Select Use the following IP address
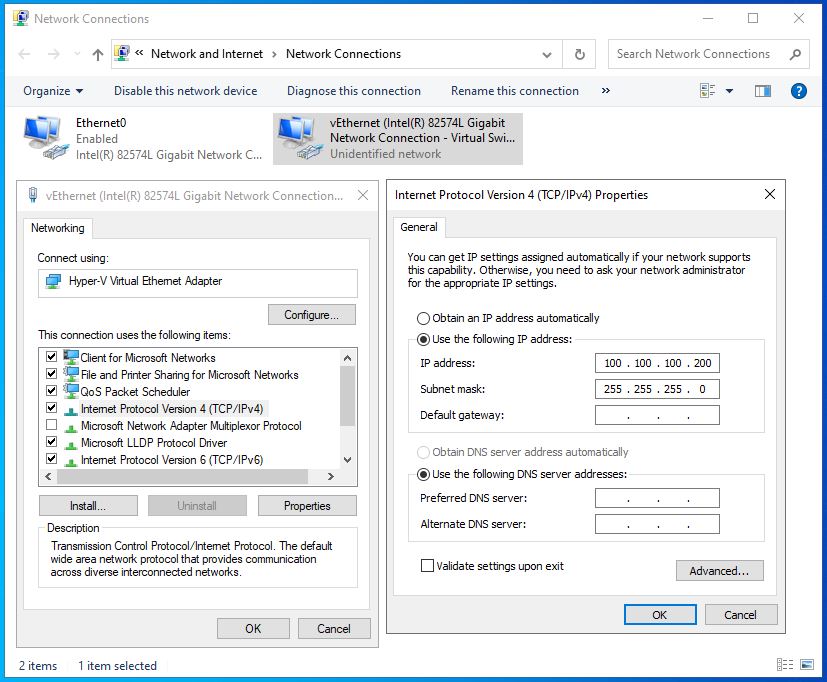The image size is (827, 682). [423, 340]
